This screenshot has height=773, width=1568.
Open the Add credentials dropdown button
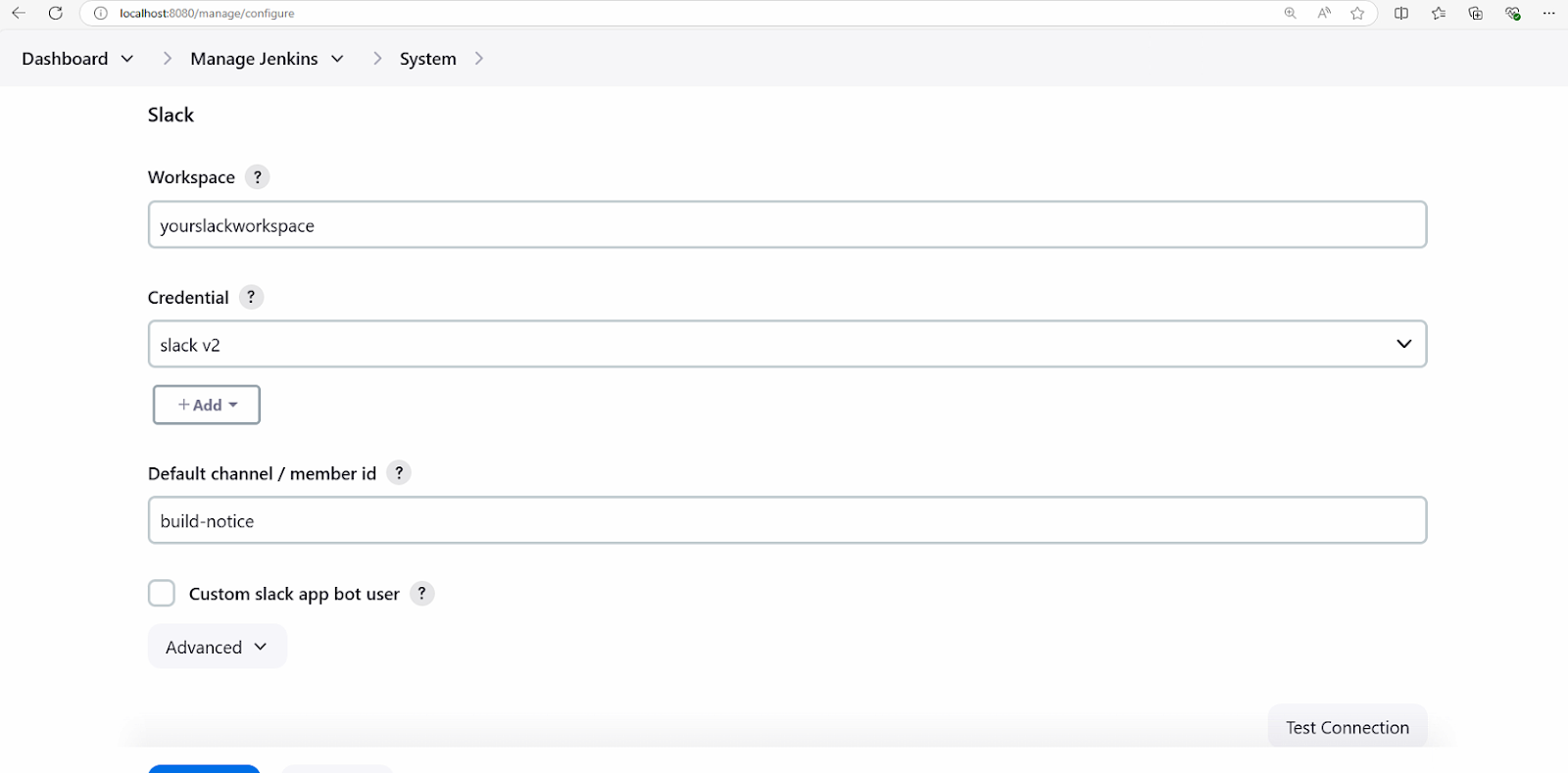(x=207, y=405)
